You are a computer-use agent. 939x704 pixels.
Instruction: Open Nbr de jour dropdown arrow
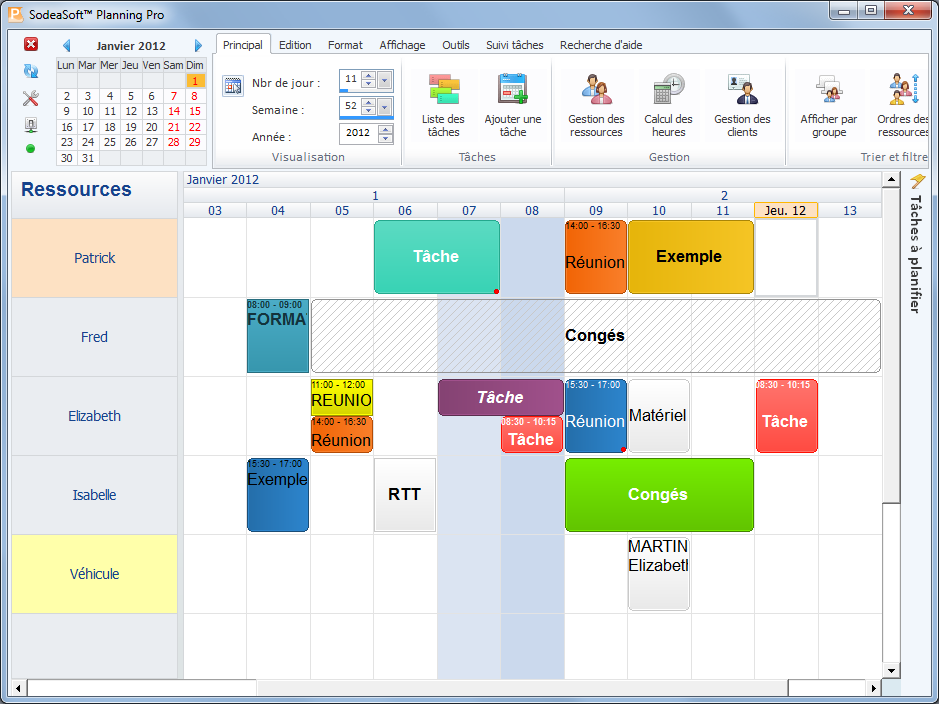tap(385, 80)
